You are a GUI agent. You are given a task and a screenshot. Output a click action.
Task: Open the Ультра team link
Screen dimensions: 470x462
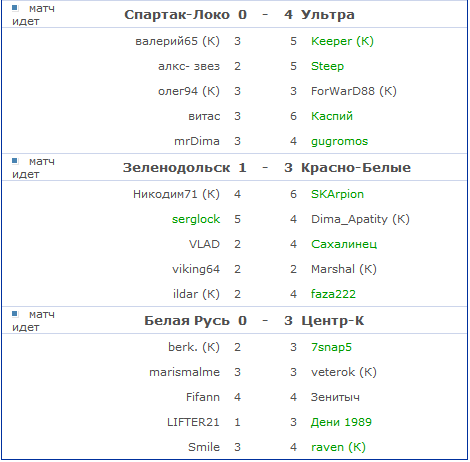(x=328, y=15)
